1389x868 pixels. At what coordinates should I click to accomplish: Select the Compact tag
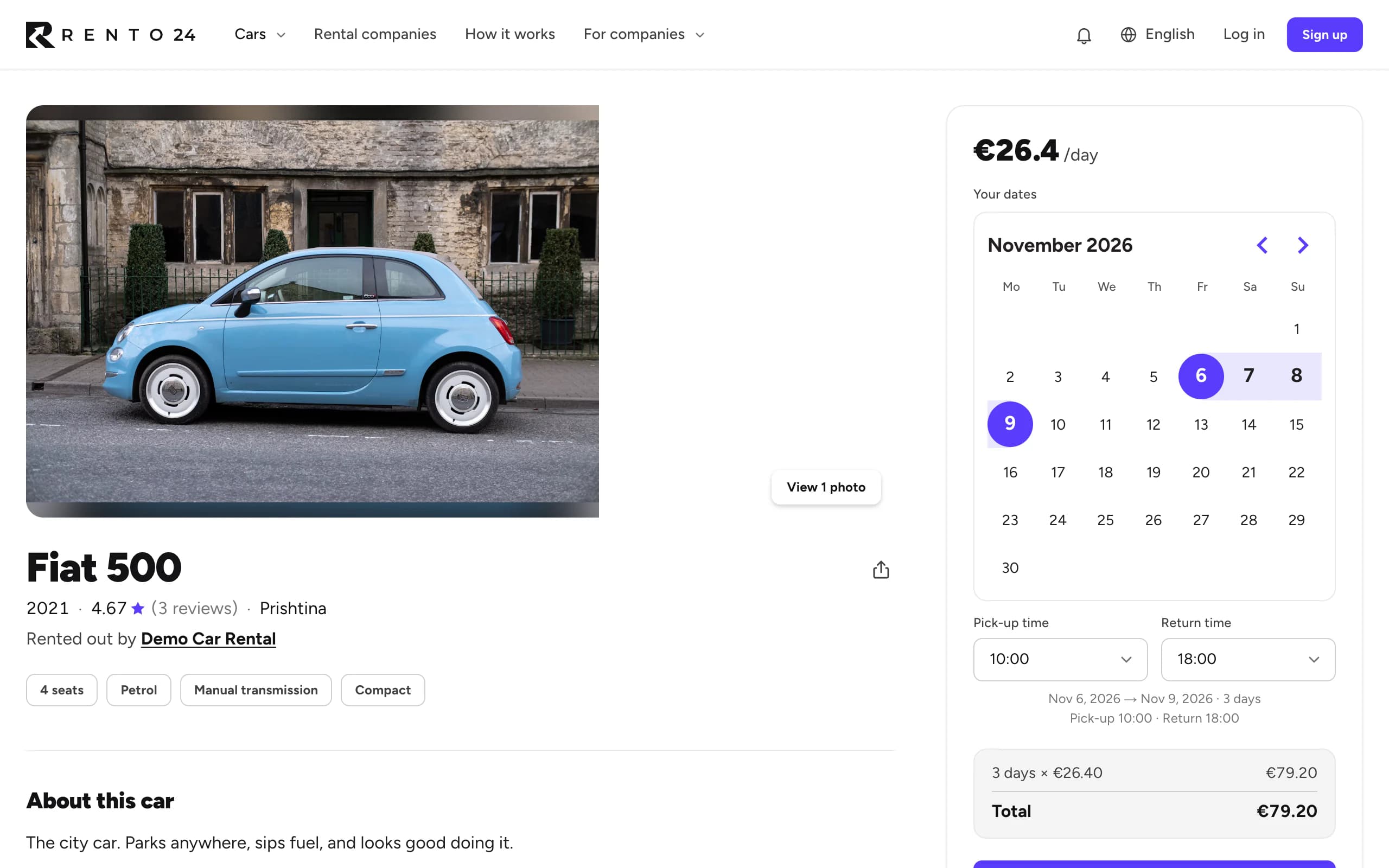(383, 690)
